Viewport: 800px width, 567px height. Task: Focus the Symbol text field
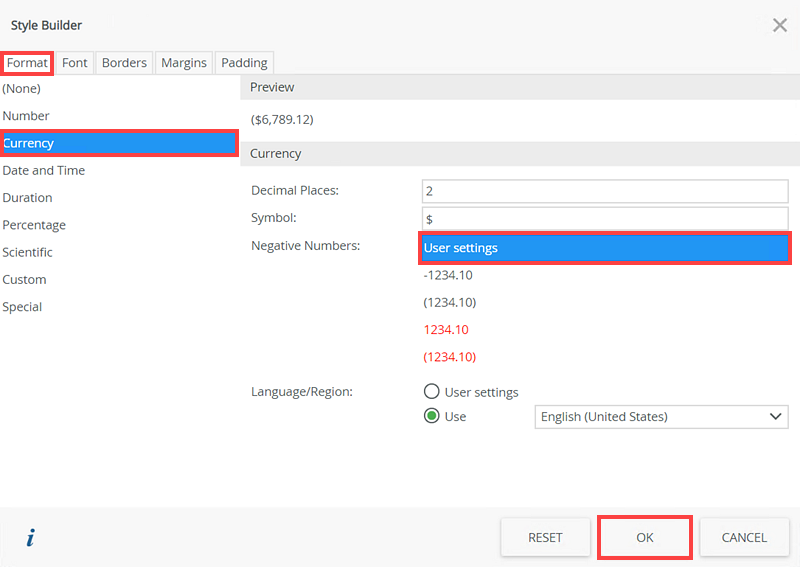pyautogui.click(x=605, y=218)
